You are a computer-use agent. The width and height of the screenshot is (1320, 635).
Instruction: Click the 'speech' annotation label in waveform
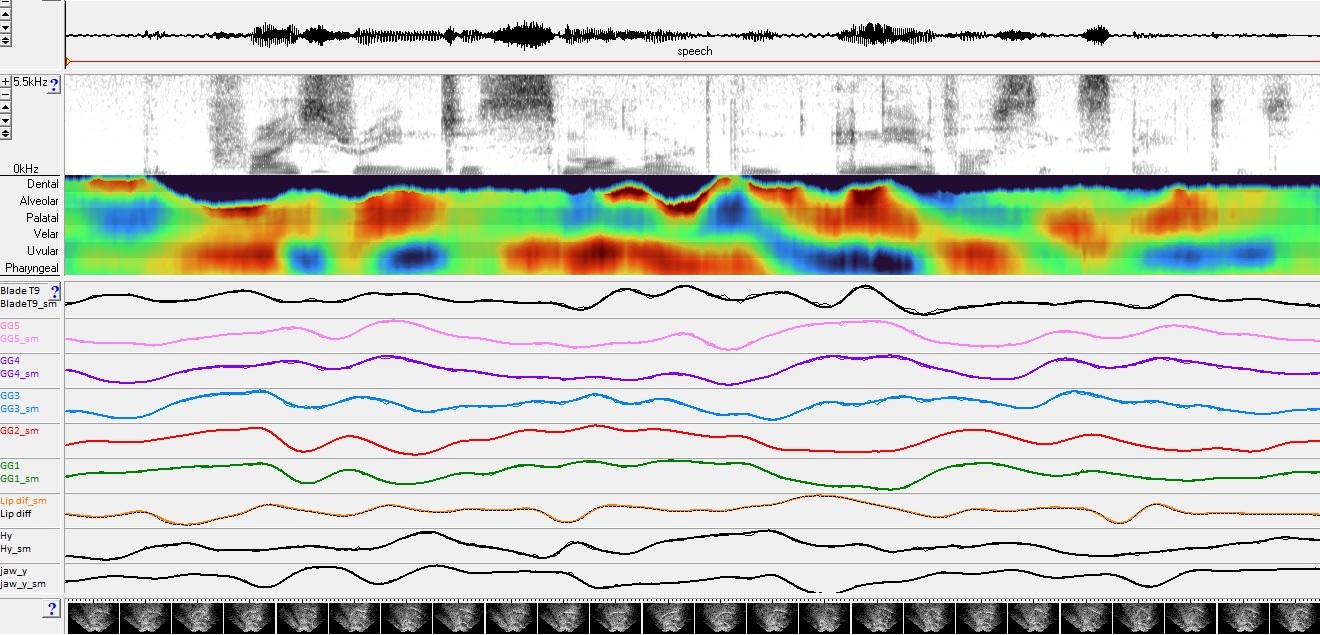[x=694, y=51]
